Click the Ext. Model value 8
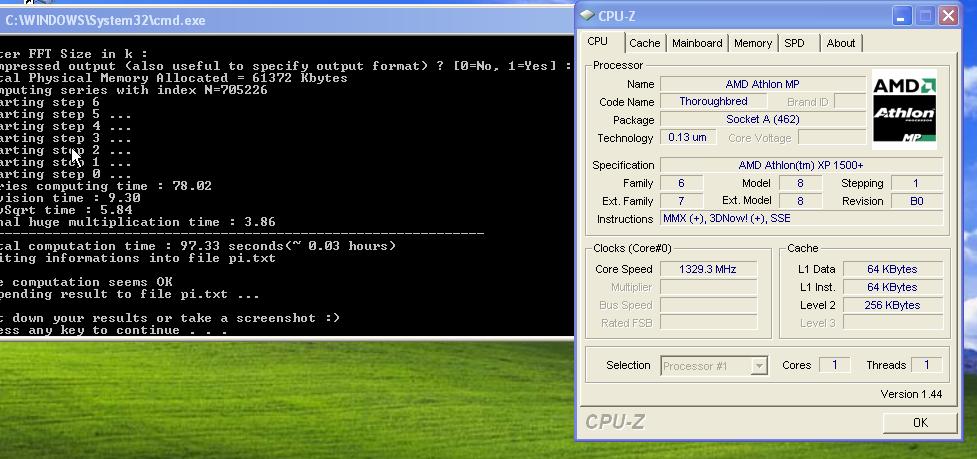Viewport: 977px width, 459px height. [800, 201]
